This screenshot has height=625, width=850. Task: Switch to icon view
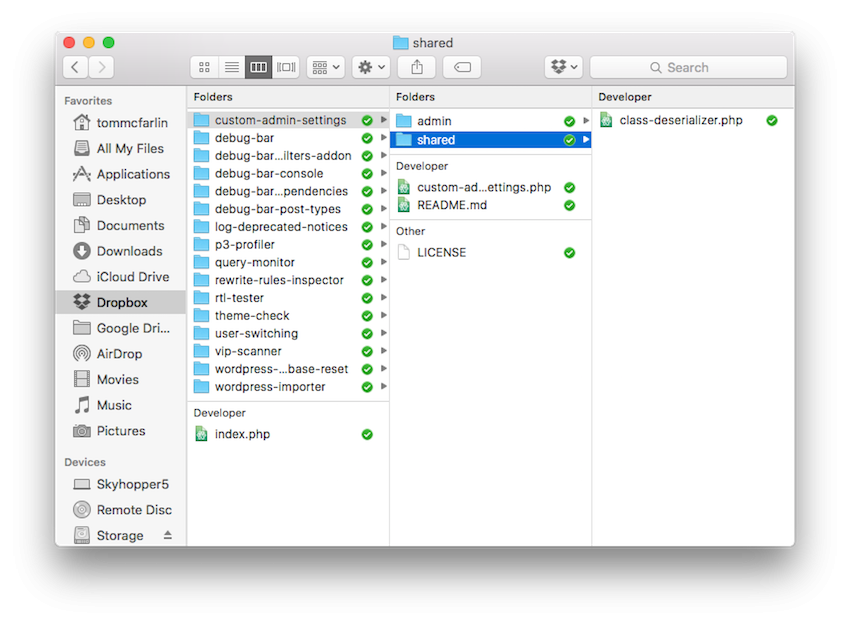204,67
